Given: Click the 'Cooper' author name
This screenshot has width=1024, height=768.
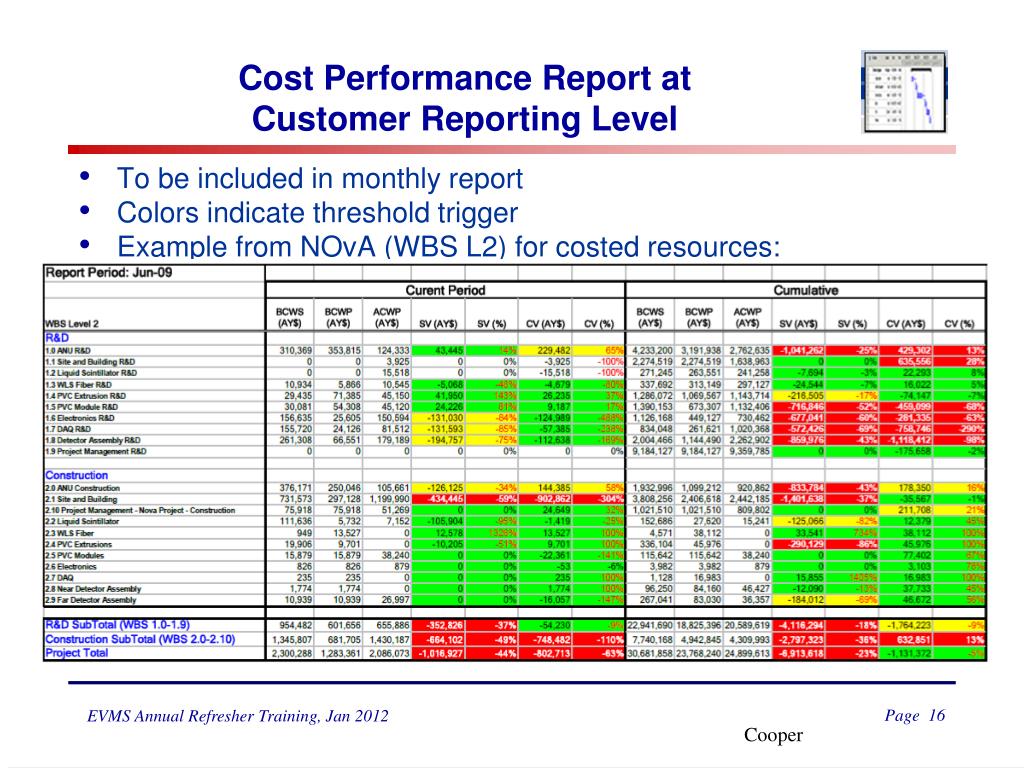Looking at the screenshot, I should point(773,735).
